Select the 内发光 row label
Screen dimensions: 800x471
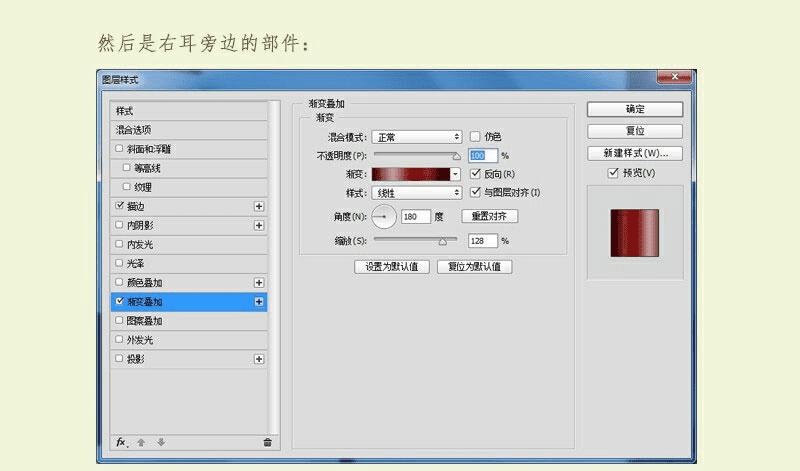coord(140,244)
